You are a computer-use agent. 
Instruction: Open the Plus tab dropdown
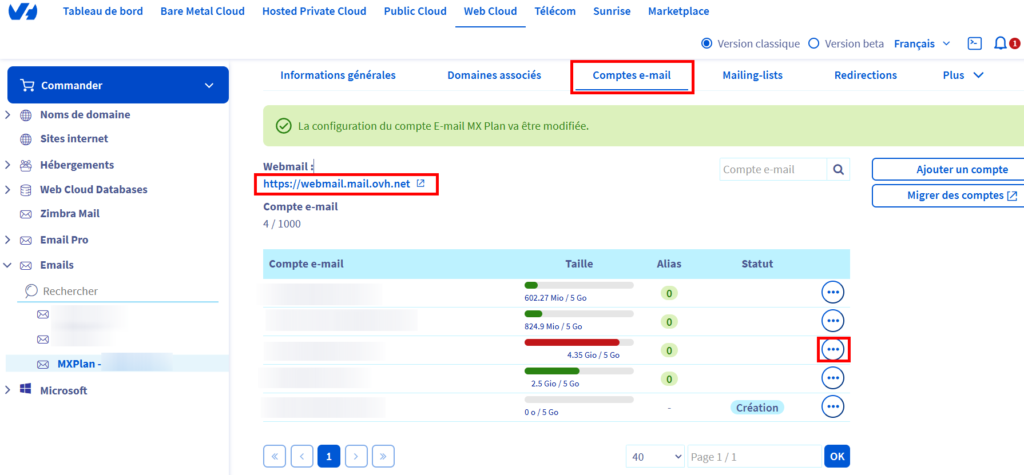963,75
